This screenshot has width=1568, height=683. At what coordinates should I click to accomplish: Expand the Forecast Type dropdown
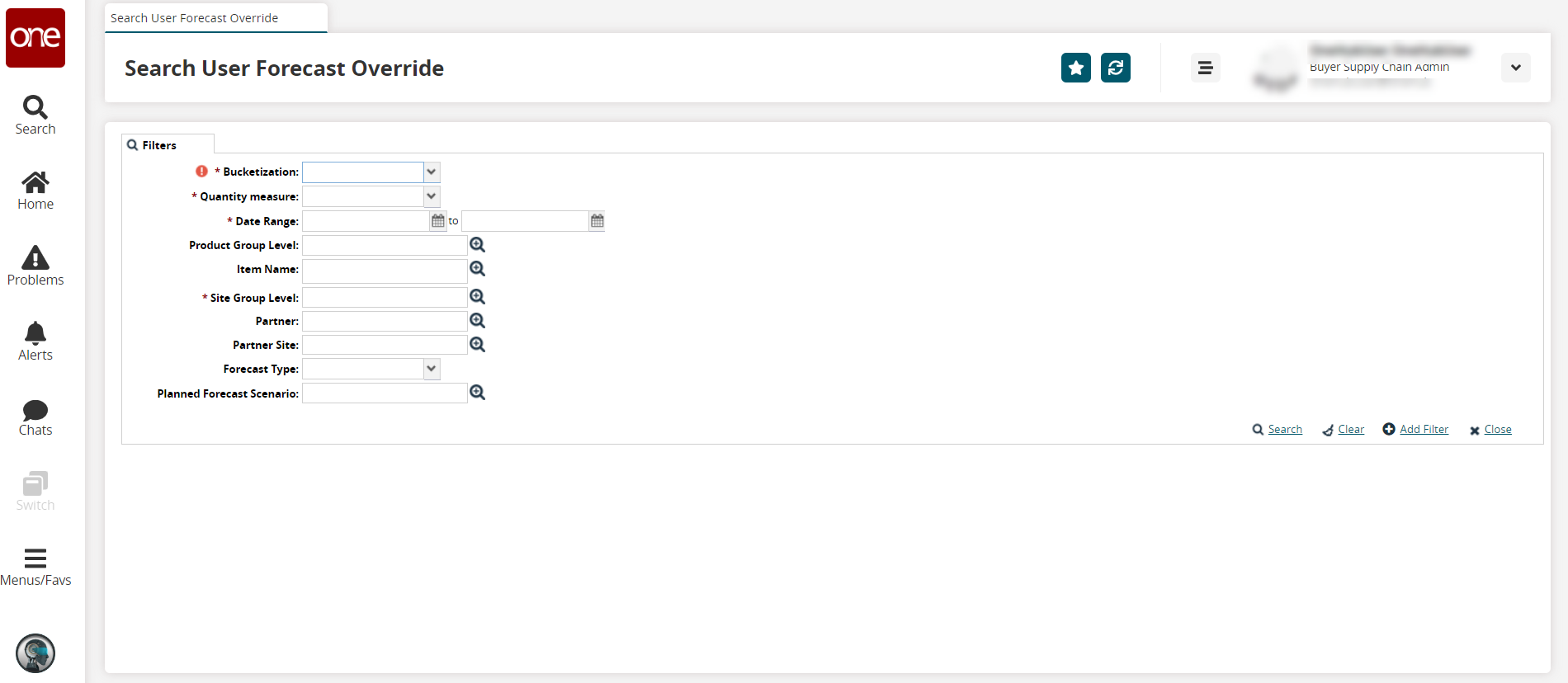[431, 369]
